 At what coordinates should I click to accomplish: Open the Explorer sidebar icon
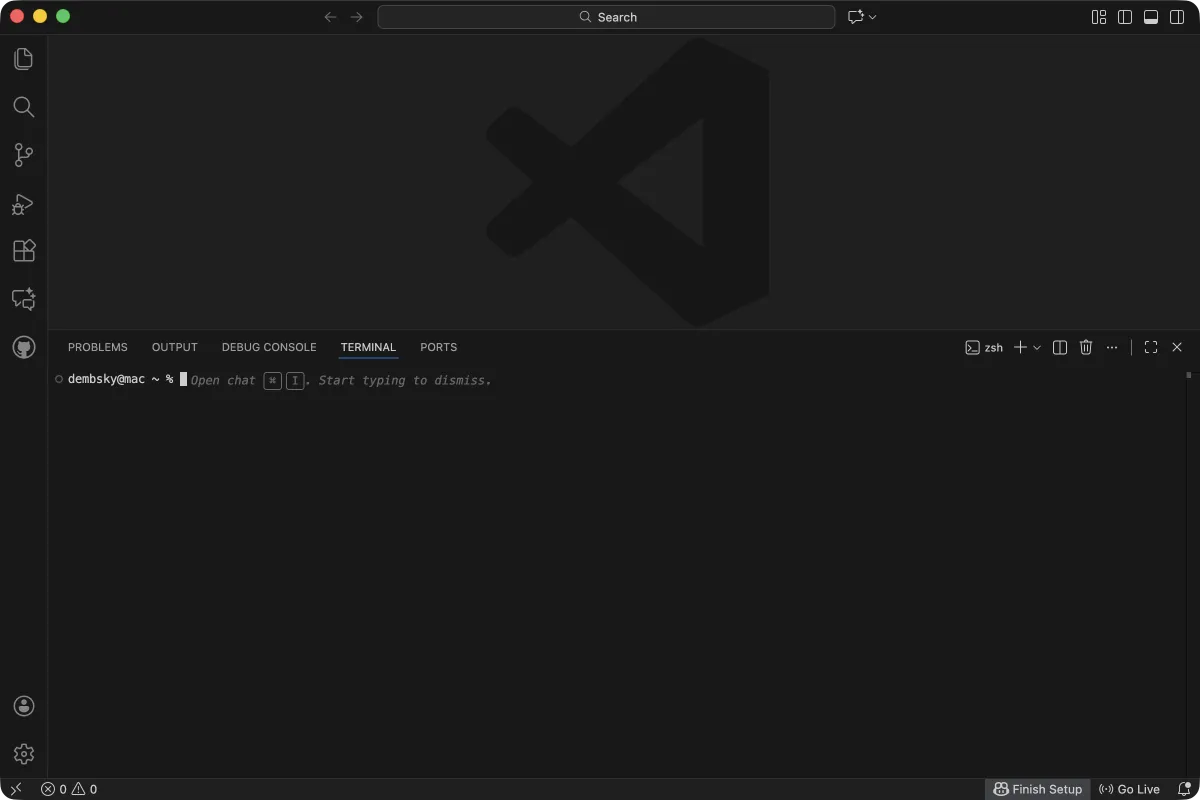[x=23, y=58]
